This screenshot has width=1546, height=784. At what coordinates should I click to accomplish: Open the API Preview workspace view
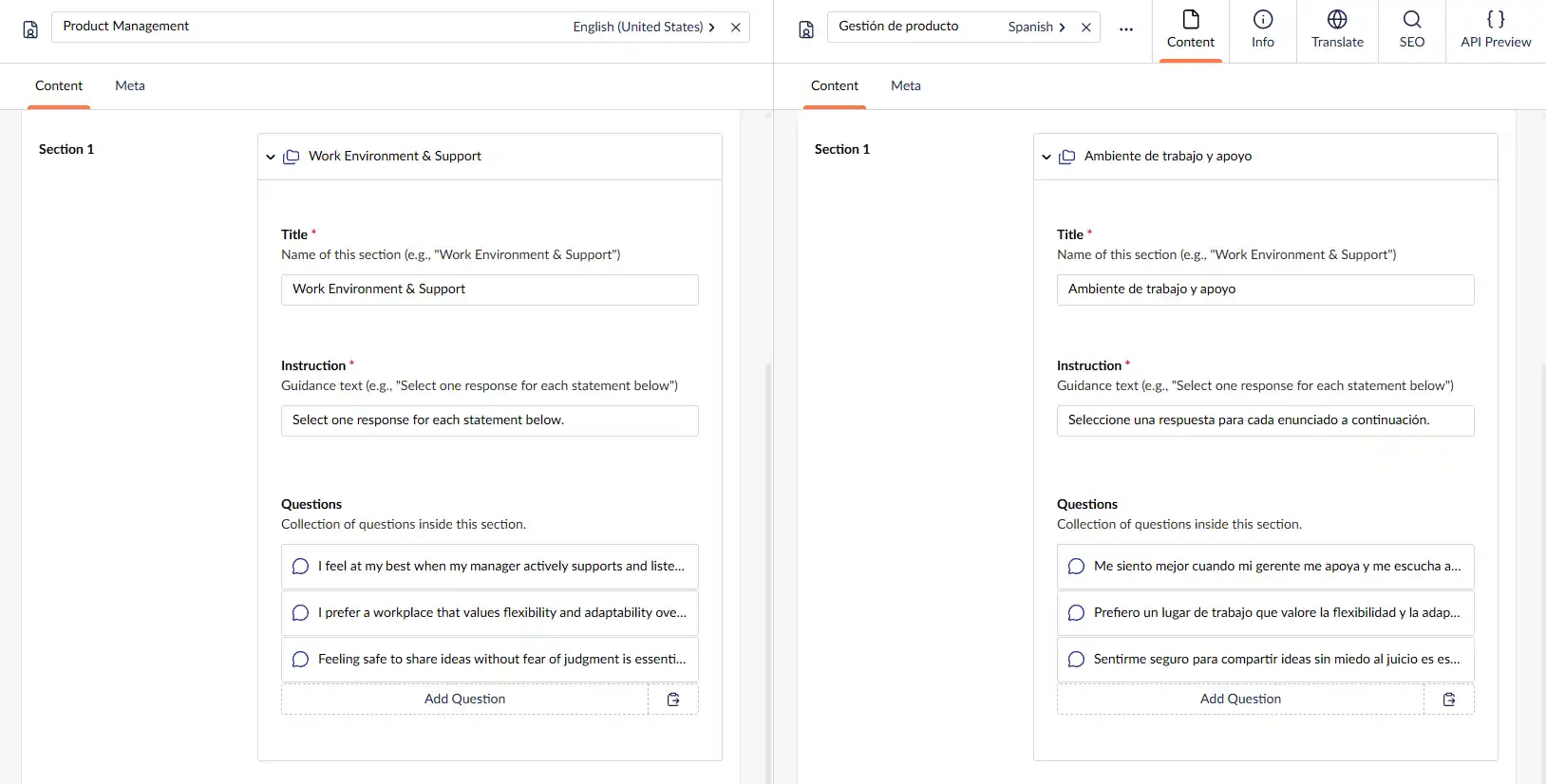pyautogui.click(x=1496, y=31)
